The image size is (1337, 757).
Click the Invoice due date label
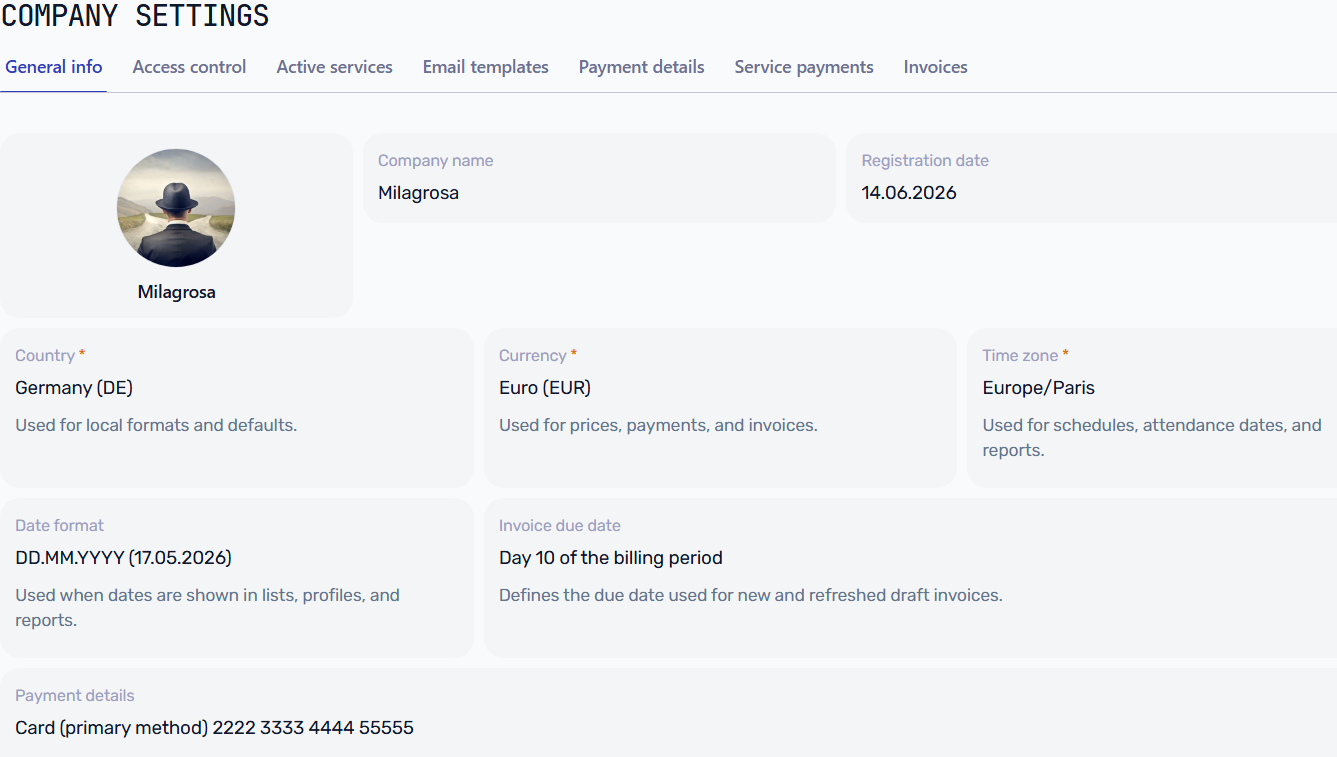[x=560, y=526]
